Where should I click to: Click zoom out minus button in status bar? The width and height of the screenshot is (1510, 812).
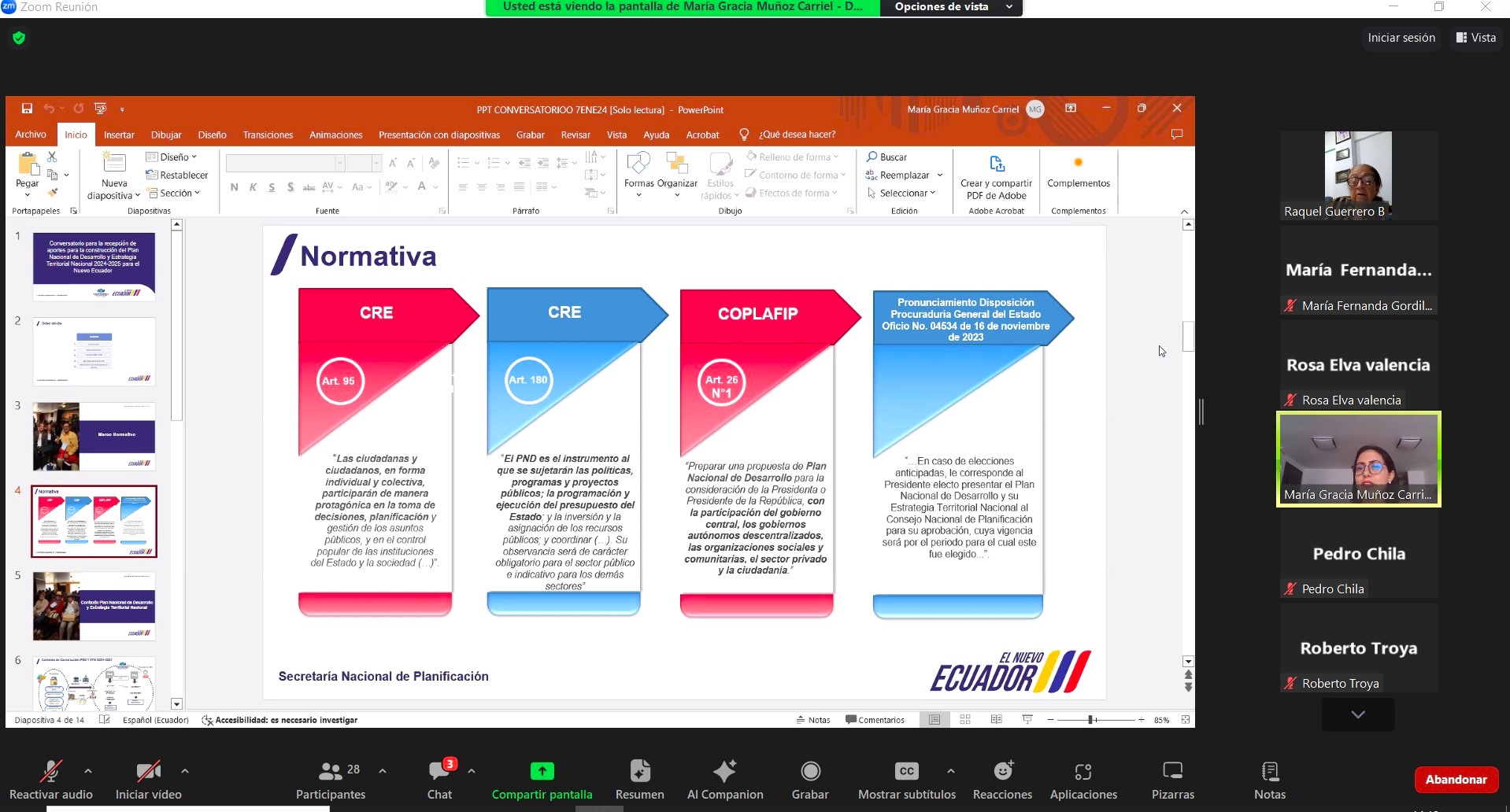click(1050, 719)
